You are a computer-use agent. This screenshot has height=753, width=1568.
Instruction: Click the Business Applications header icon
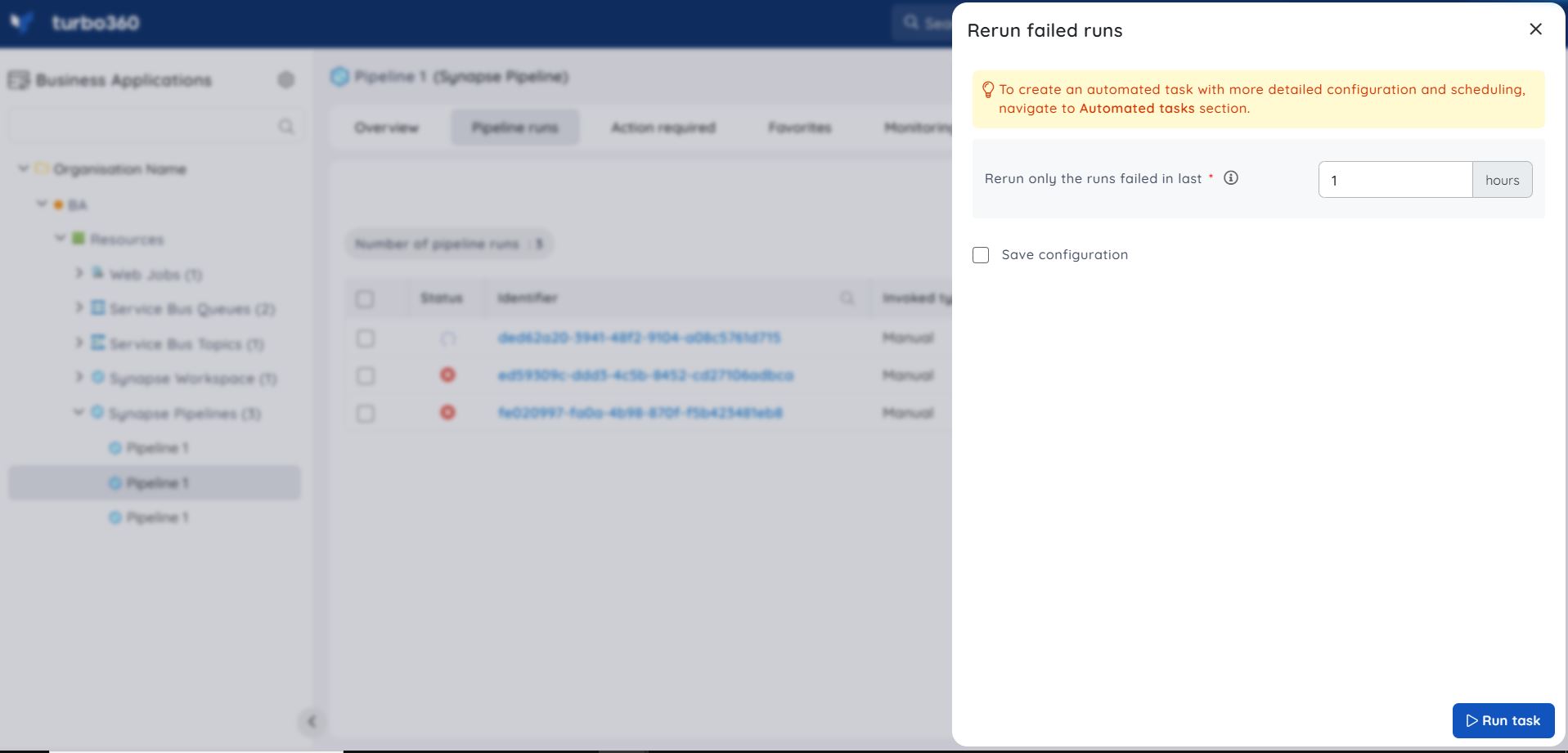point(18,80)
